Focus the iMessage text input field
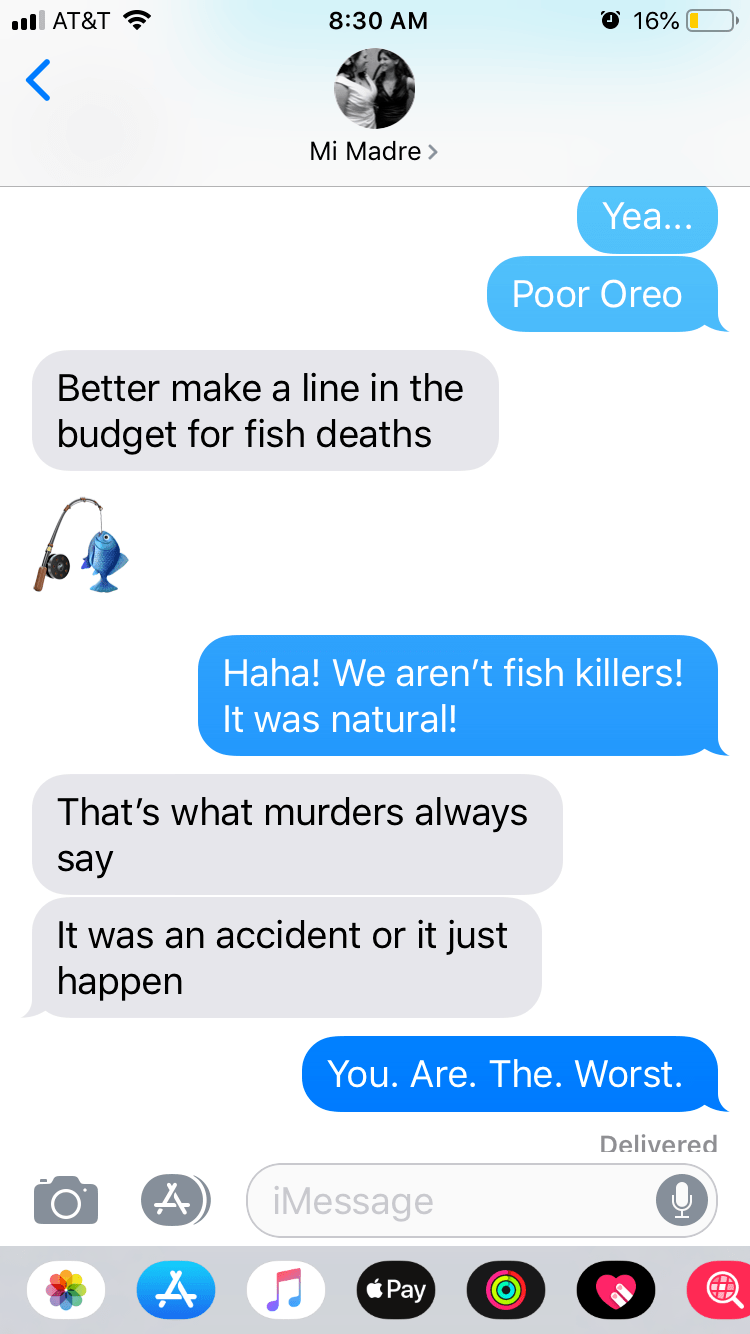 [450, 1200]
